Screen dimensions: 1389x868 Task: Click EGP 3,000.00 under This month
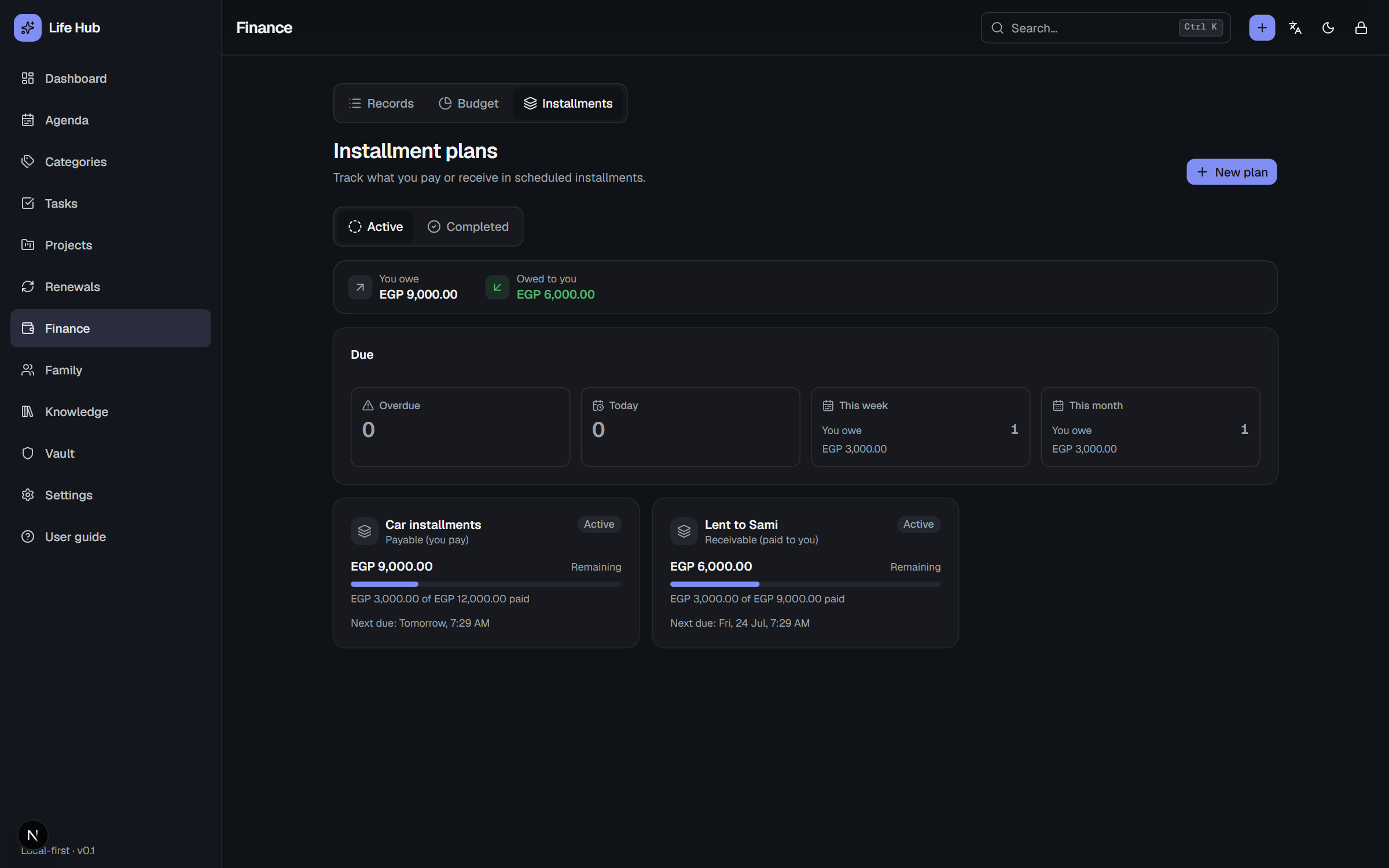click(x=1084, y=449)
